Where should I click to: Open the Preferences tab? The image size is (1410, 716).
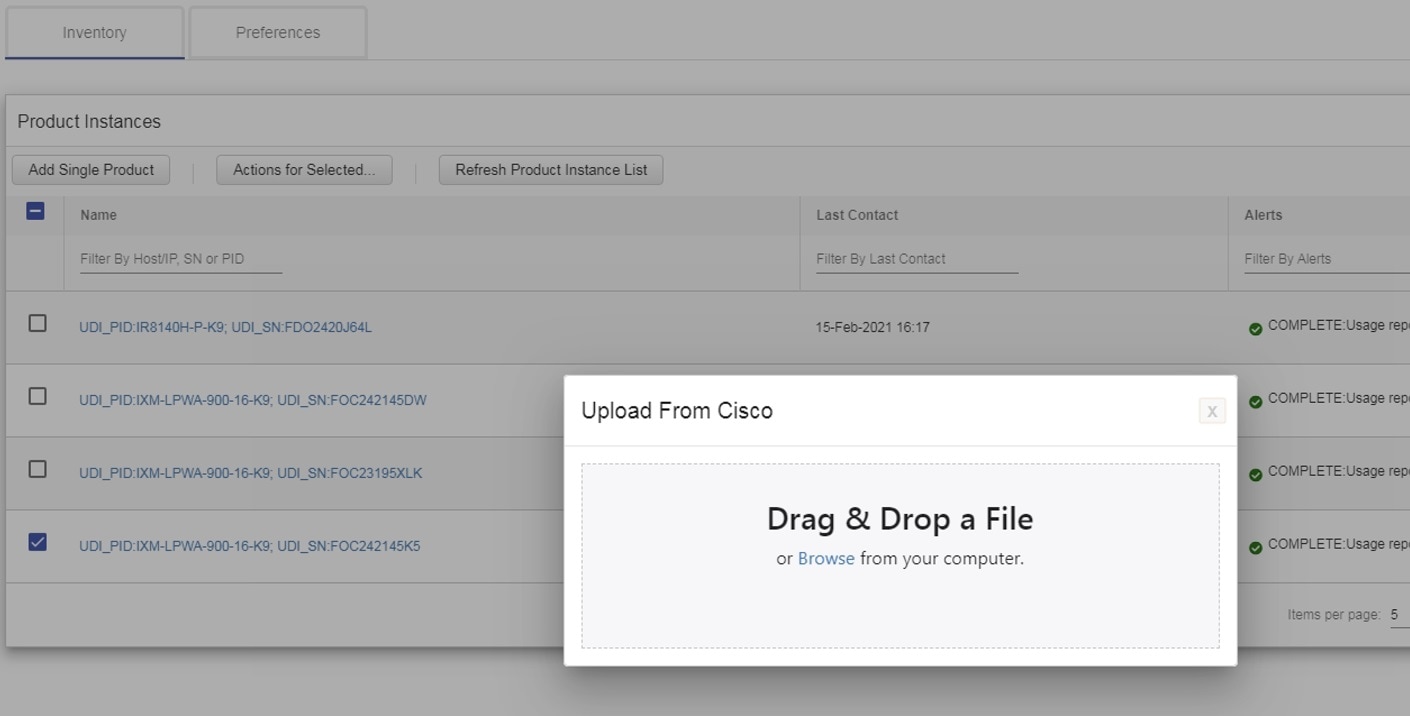278,32
